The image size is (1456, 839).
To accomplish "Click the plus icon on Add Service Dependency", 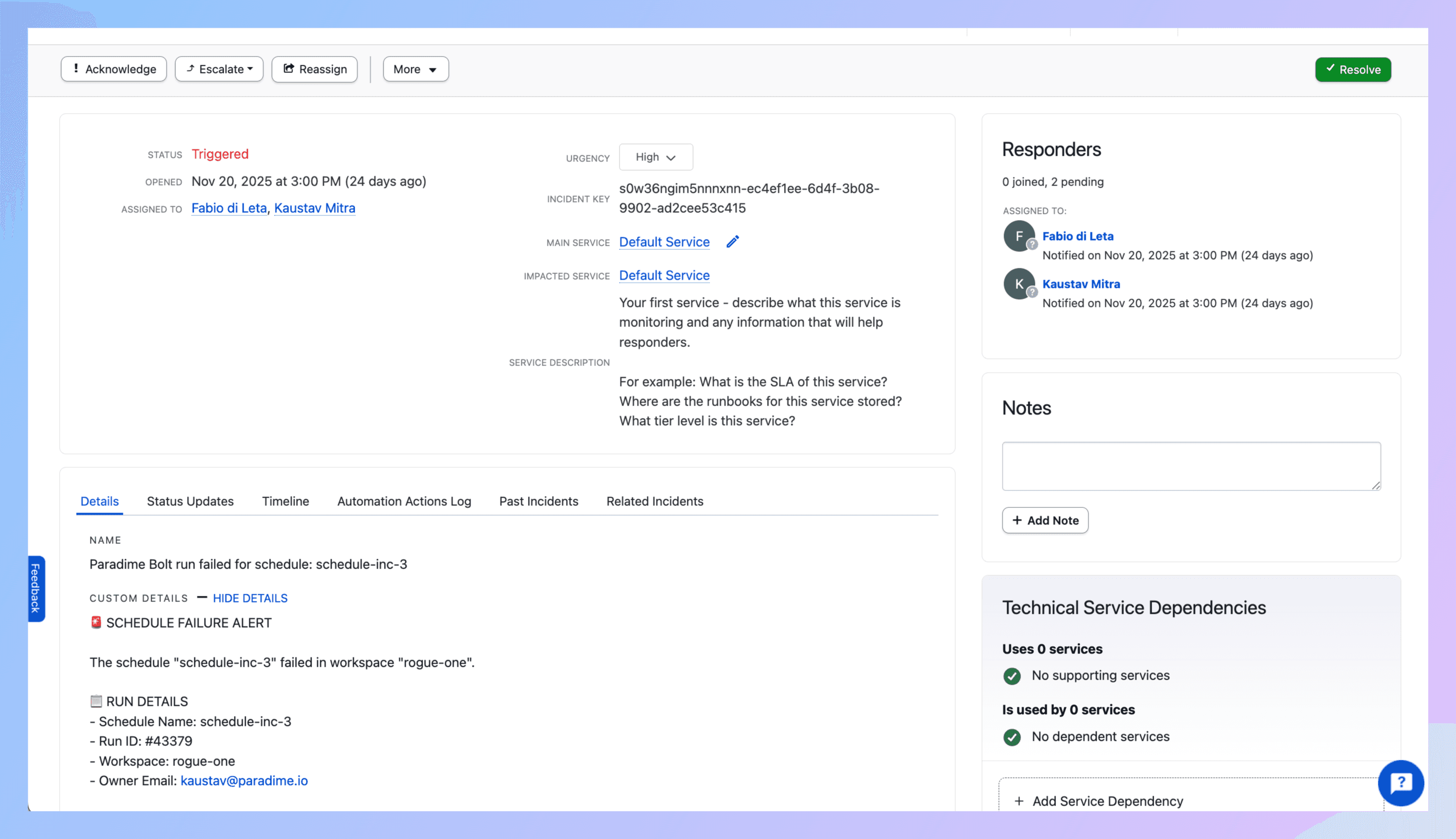I will click(x=1018, y=801).
